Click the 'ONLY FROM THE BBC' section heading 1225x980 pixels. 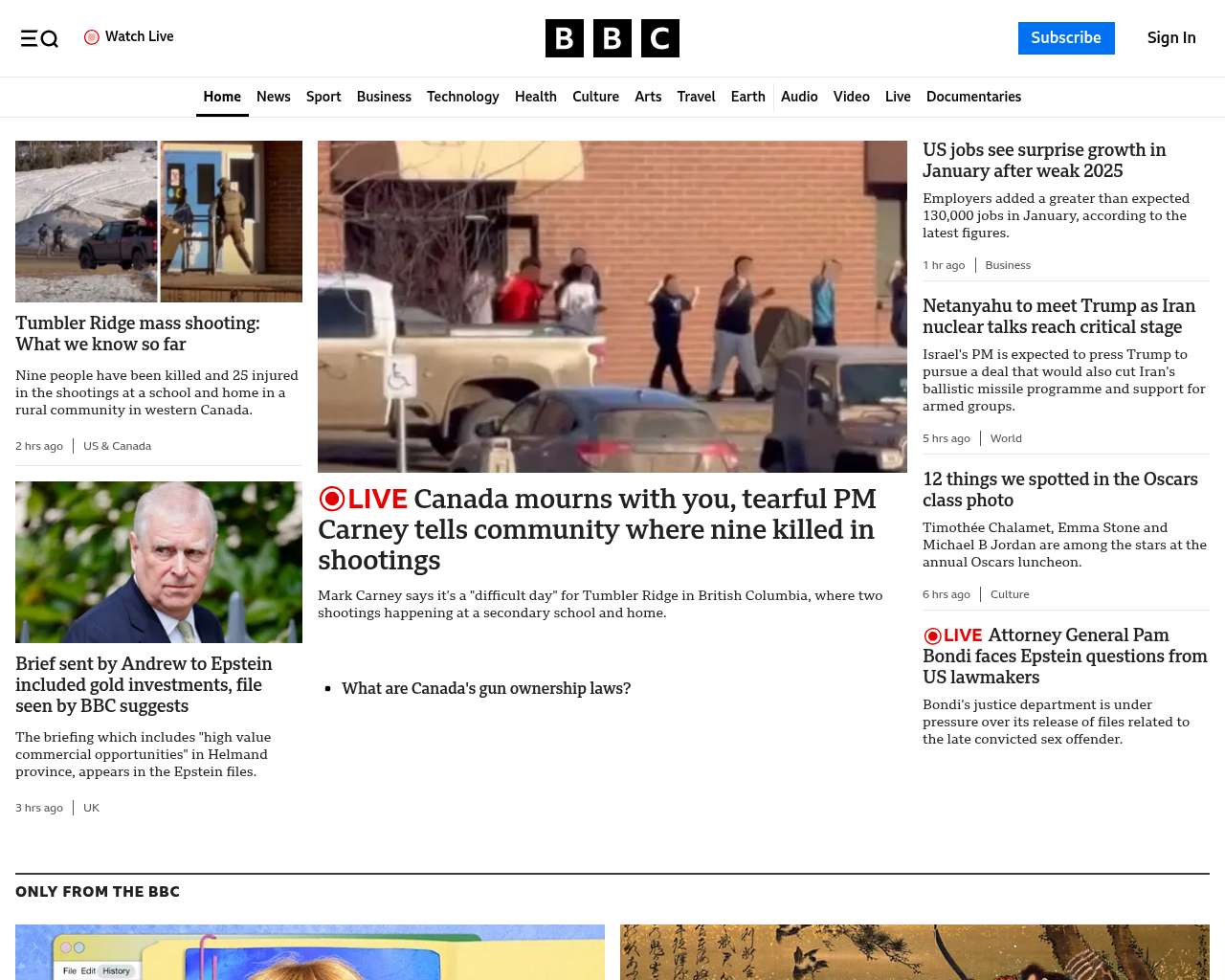[x=98, y=892]
